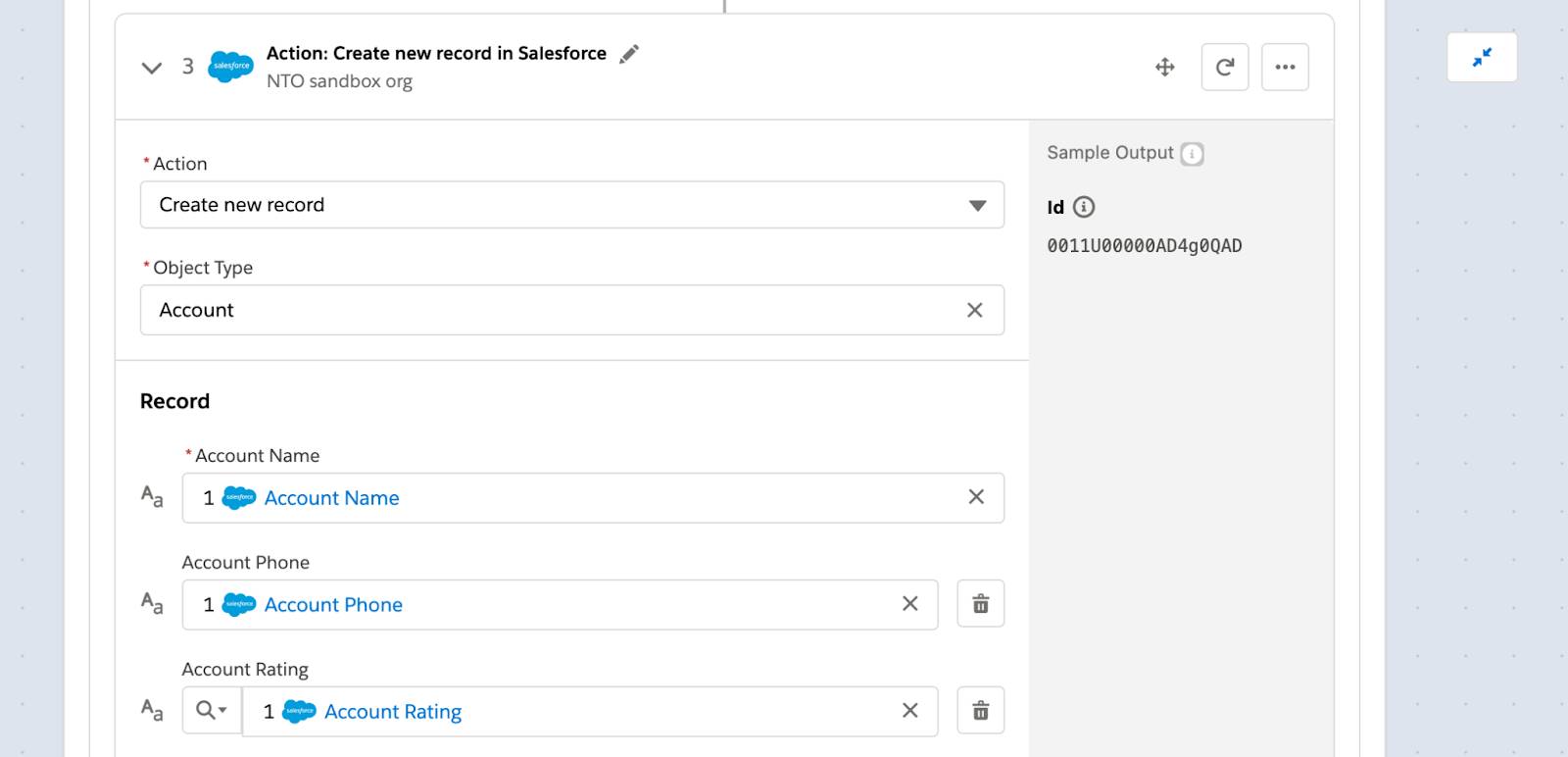Show Sample Output info tooltip
The width and height of the screenshot is (1568, 757).
pyautogui.click(x=1192, y=154)
